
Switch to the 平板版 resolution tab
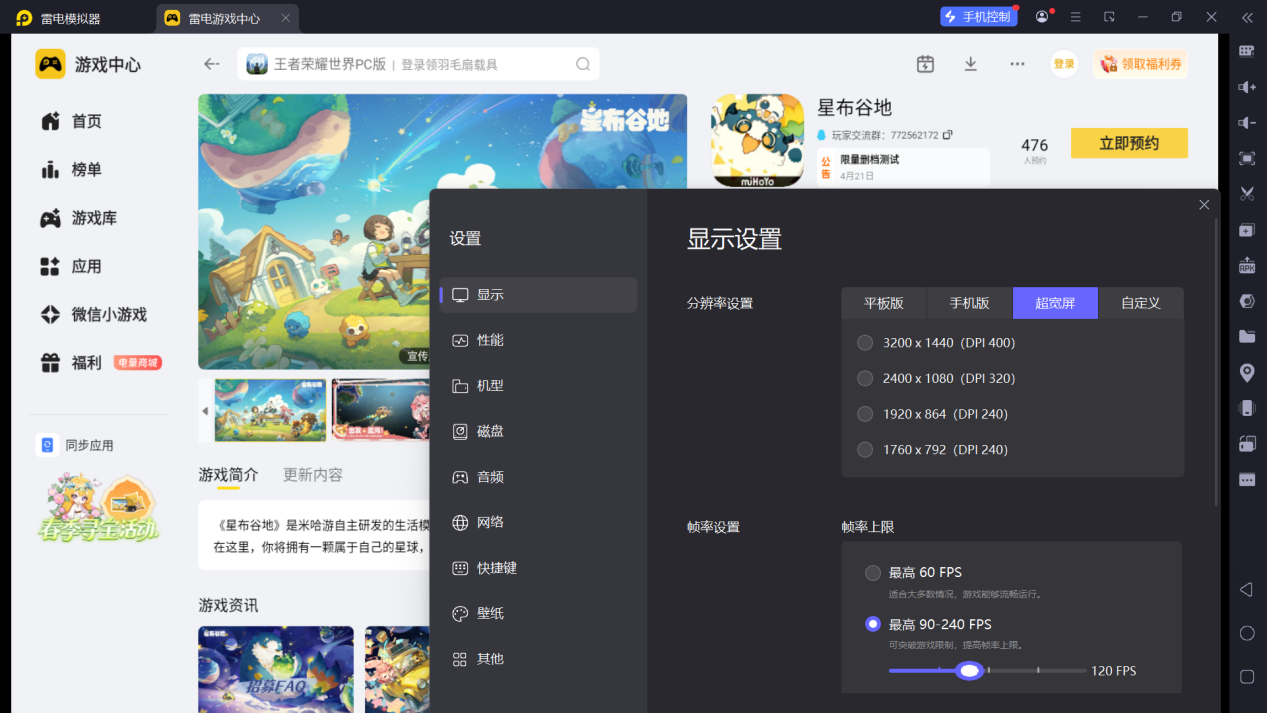click(x=883, y=303)
